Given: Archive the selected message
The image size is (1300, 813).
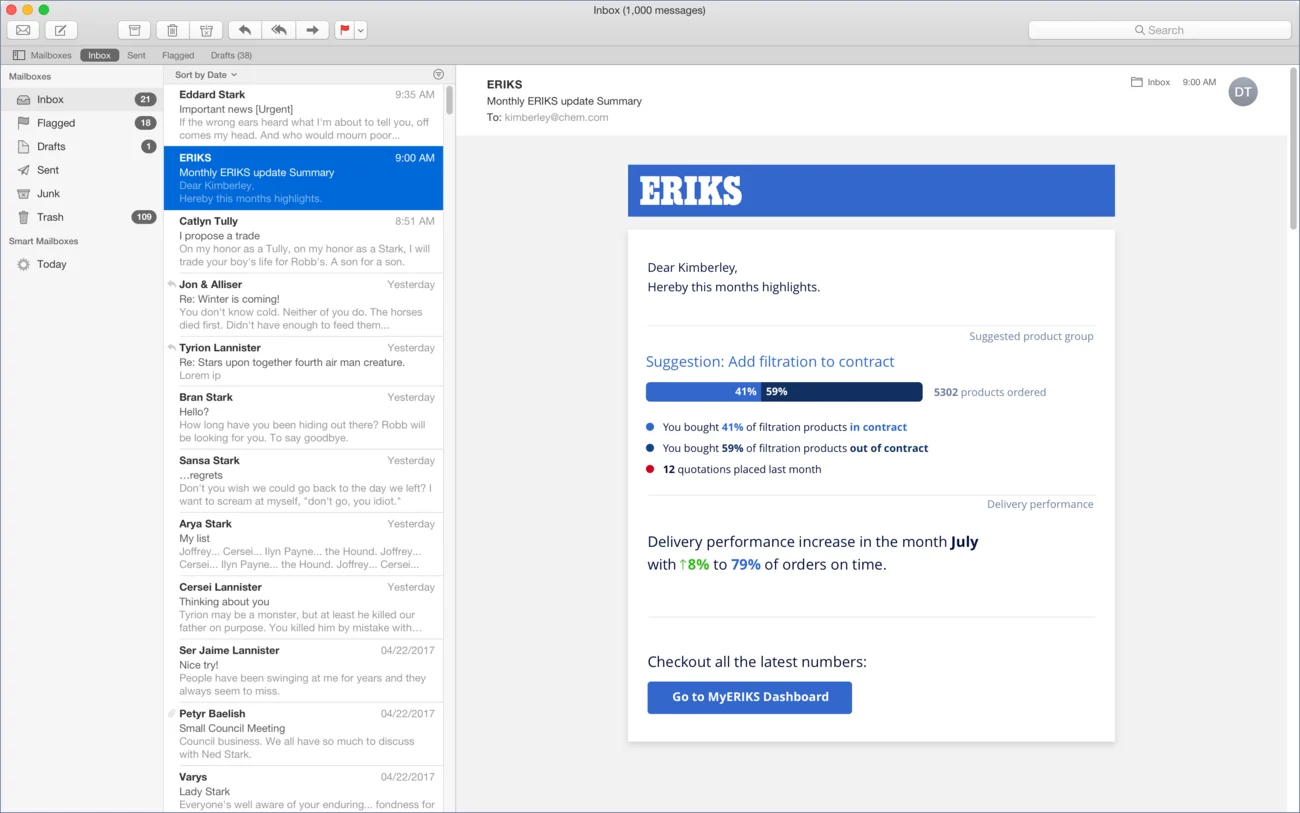Looking at the screenshot, I should 134,30.
